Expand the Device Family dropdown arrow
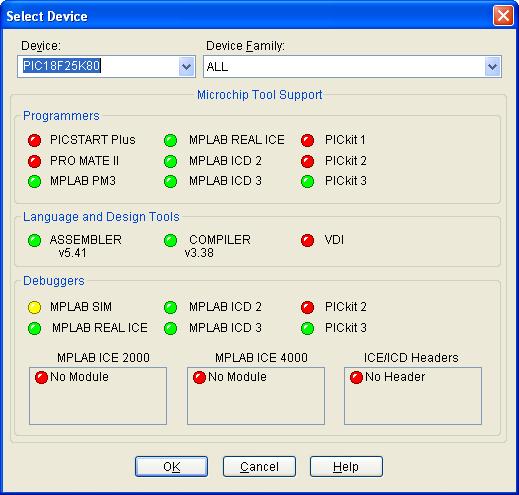The image size is (519, 495). (x=492, y=67)
